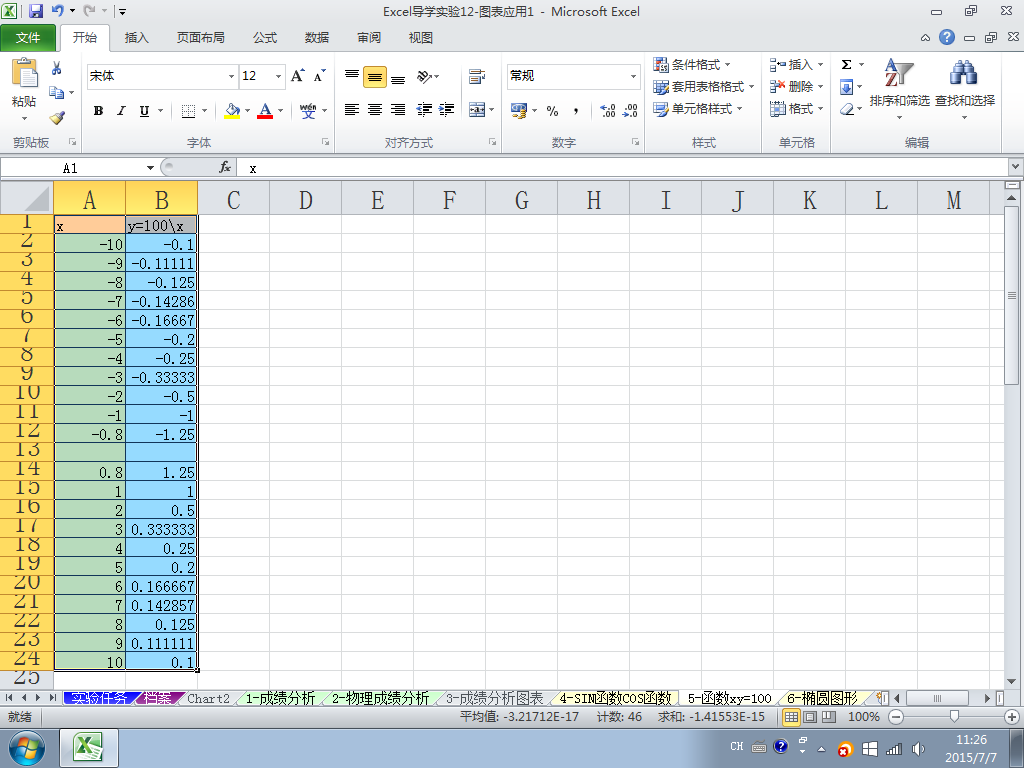Open sheet tab 4-SIN函数COS函数
This screenshot has height=768, width=1024.
(x=615, y=698)
